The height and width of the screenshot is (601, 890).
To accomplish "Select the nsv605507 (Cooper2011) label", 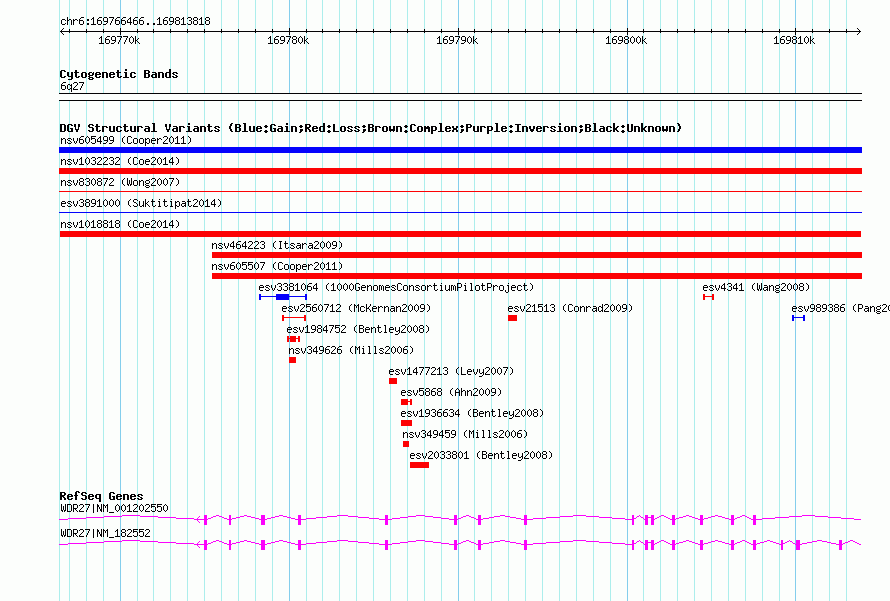I will 277,266.
